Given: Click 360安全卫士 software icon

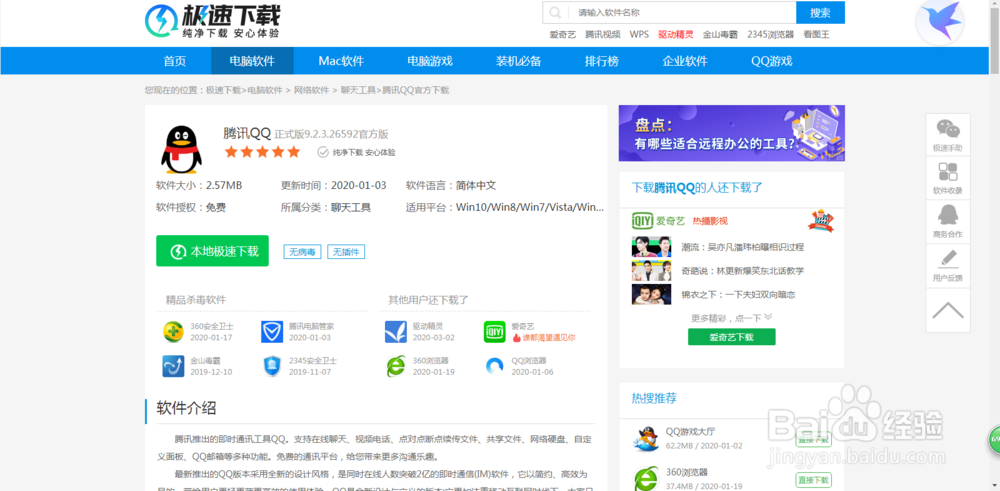Looking at the screenshot, I should 173,332.
